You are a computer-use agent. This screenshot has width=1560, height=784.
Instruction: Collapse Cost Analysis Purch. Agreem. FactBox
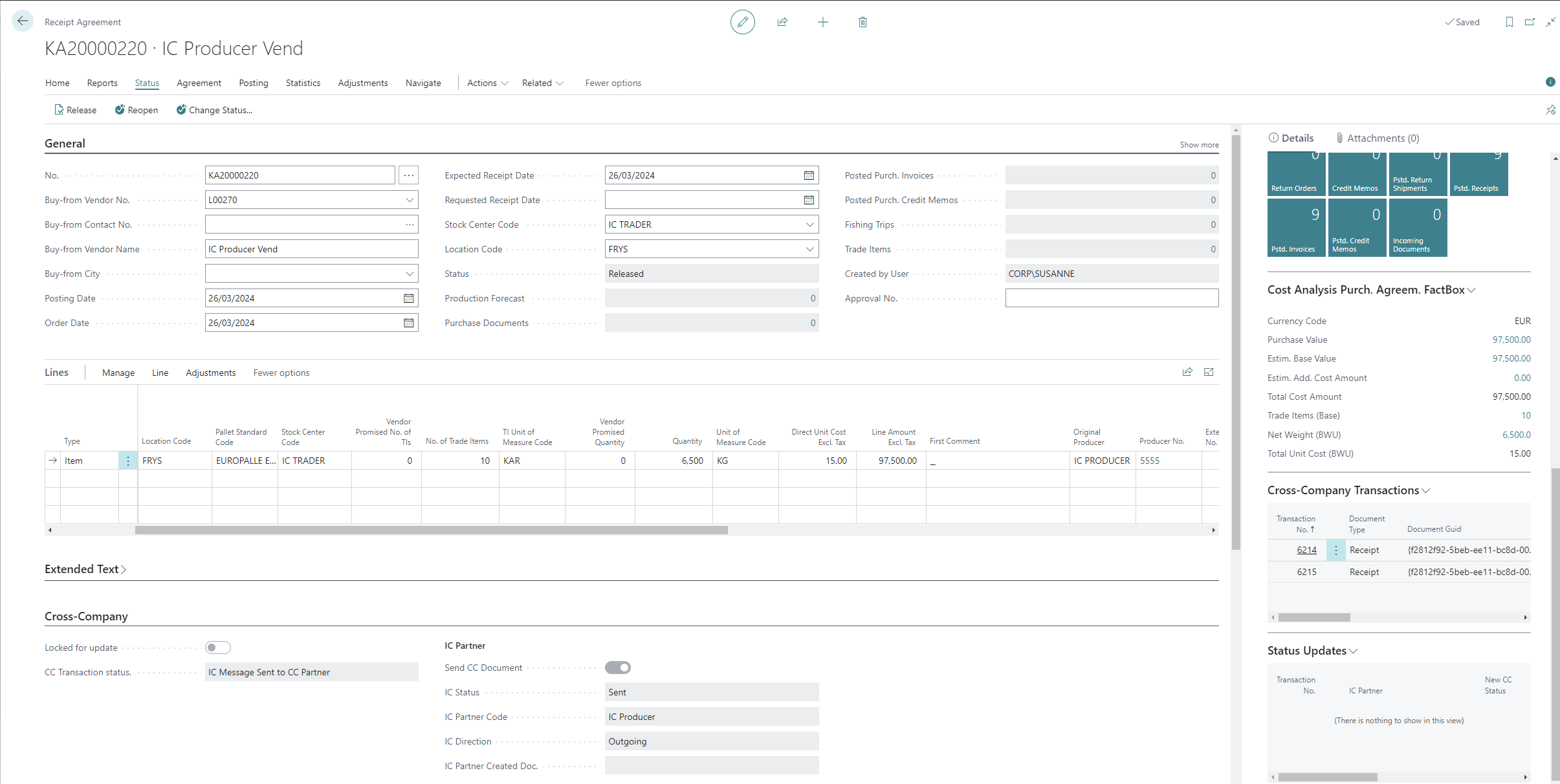pos(1372,290)
